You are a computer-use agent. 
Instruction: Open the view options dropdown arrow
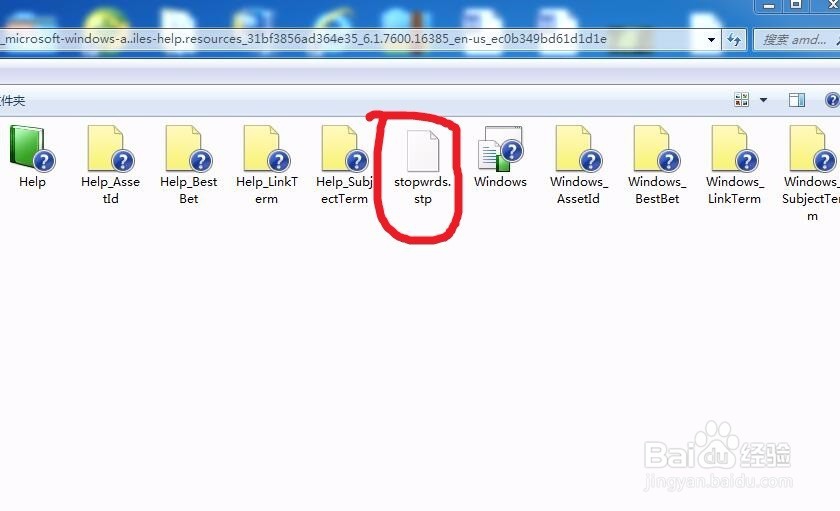[x=763, y=100]
